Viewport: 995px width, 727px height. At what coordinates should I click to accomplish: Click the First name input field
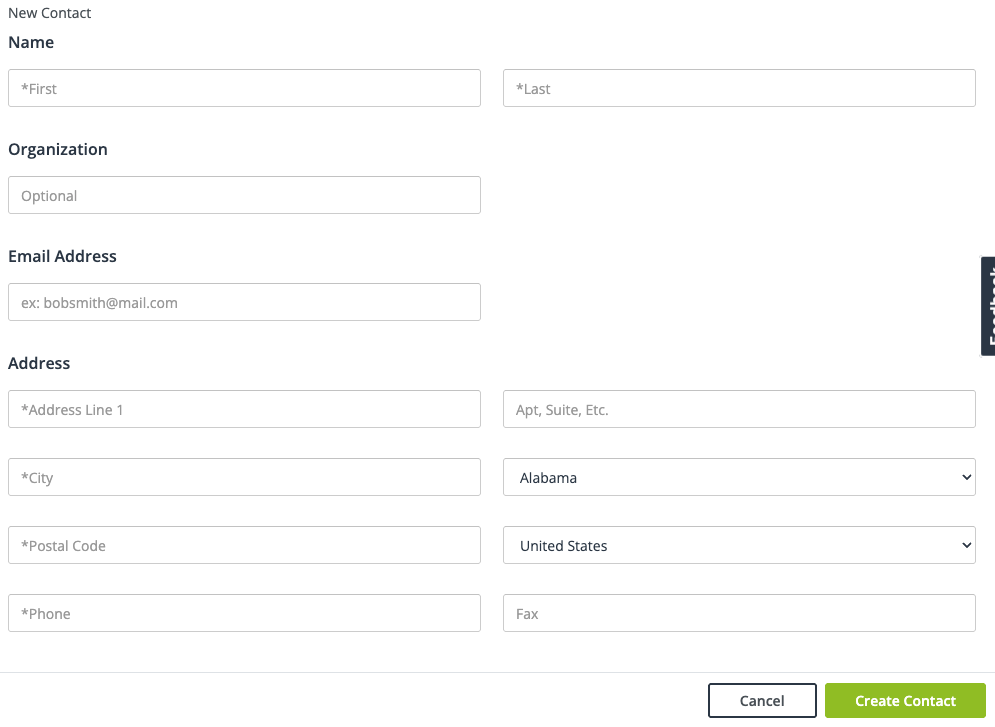[x=244, y=88]
